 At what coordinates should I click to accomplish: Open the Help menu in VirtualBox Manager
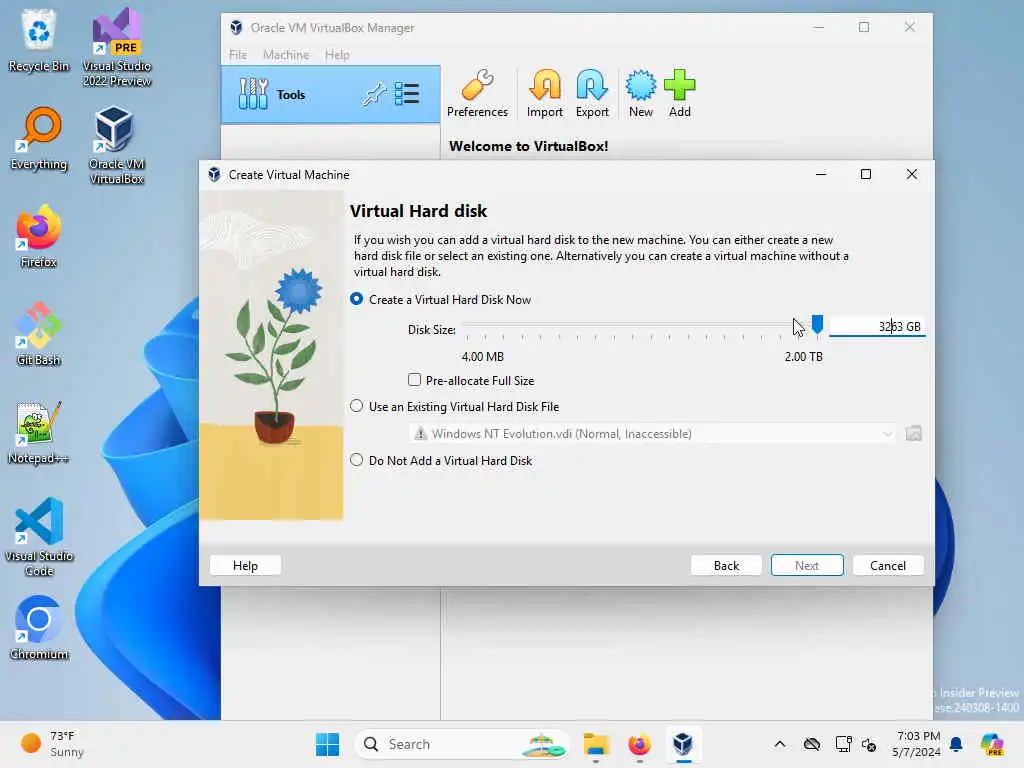(x=337, y=55)
